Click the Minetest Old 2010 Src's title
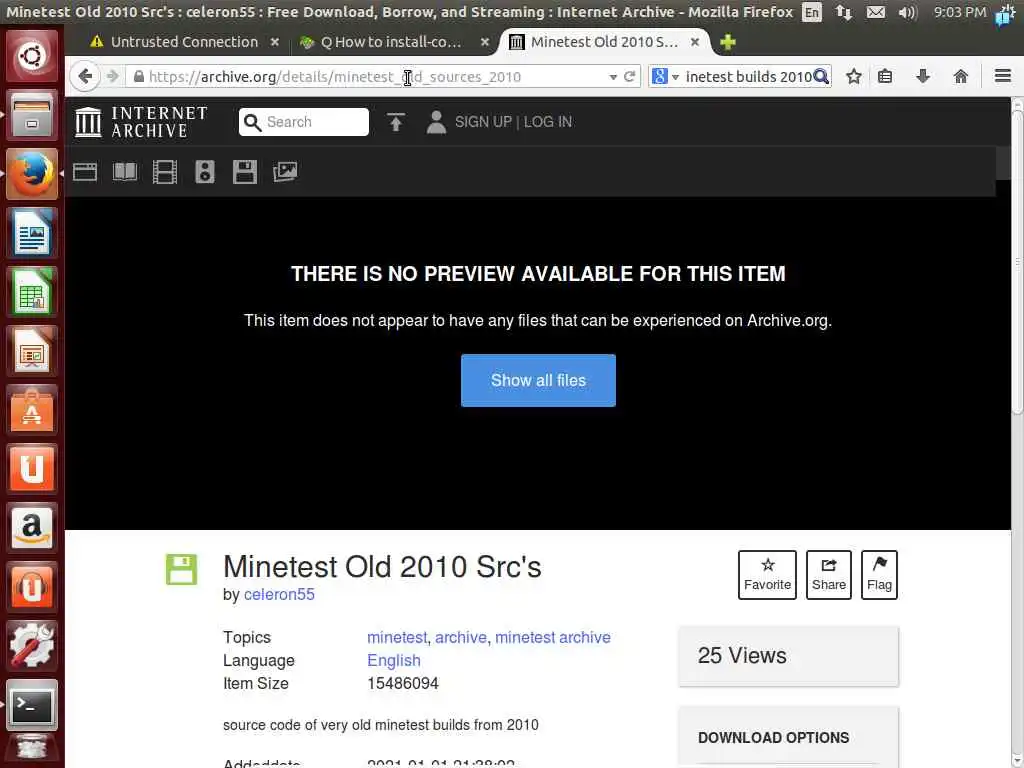Image resolution: width=1024 pixels, height=768 pixels. point(382,567)
